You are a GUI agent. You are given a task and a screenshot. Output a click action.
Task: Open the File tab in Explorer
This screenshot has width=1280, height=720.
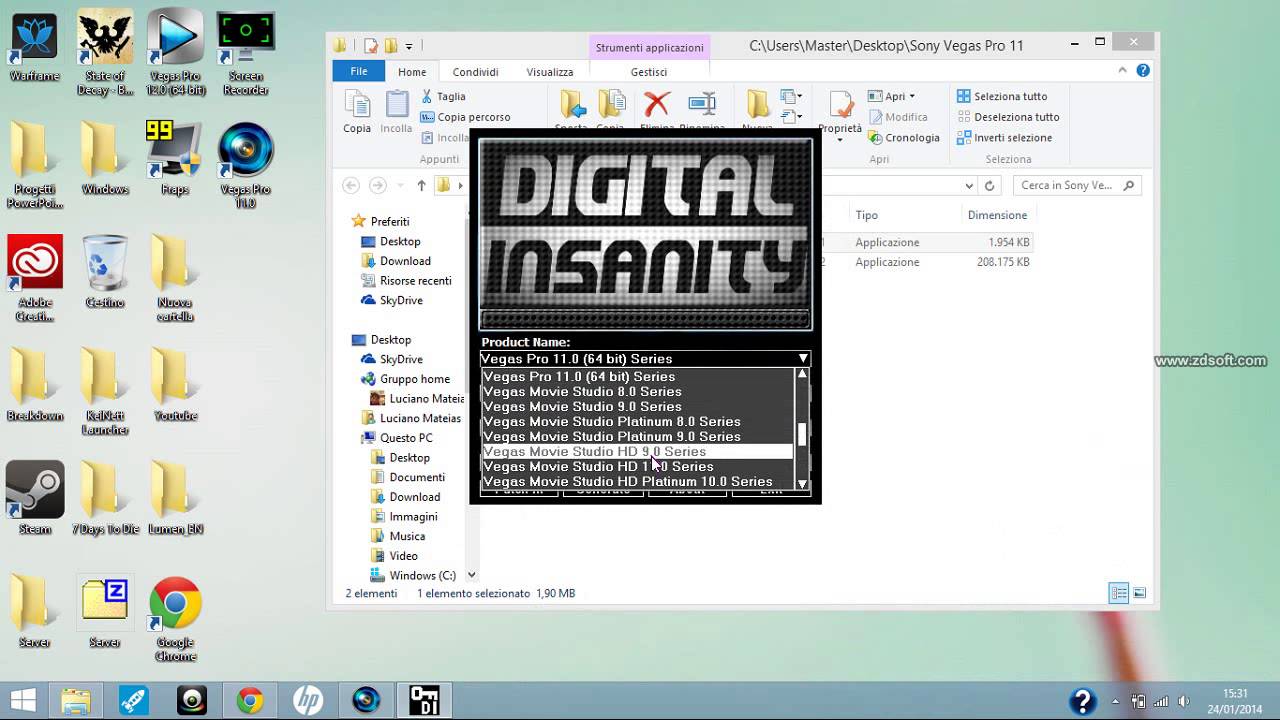point(359,71)
